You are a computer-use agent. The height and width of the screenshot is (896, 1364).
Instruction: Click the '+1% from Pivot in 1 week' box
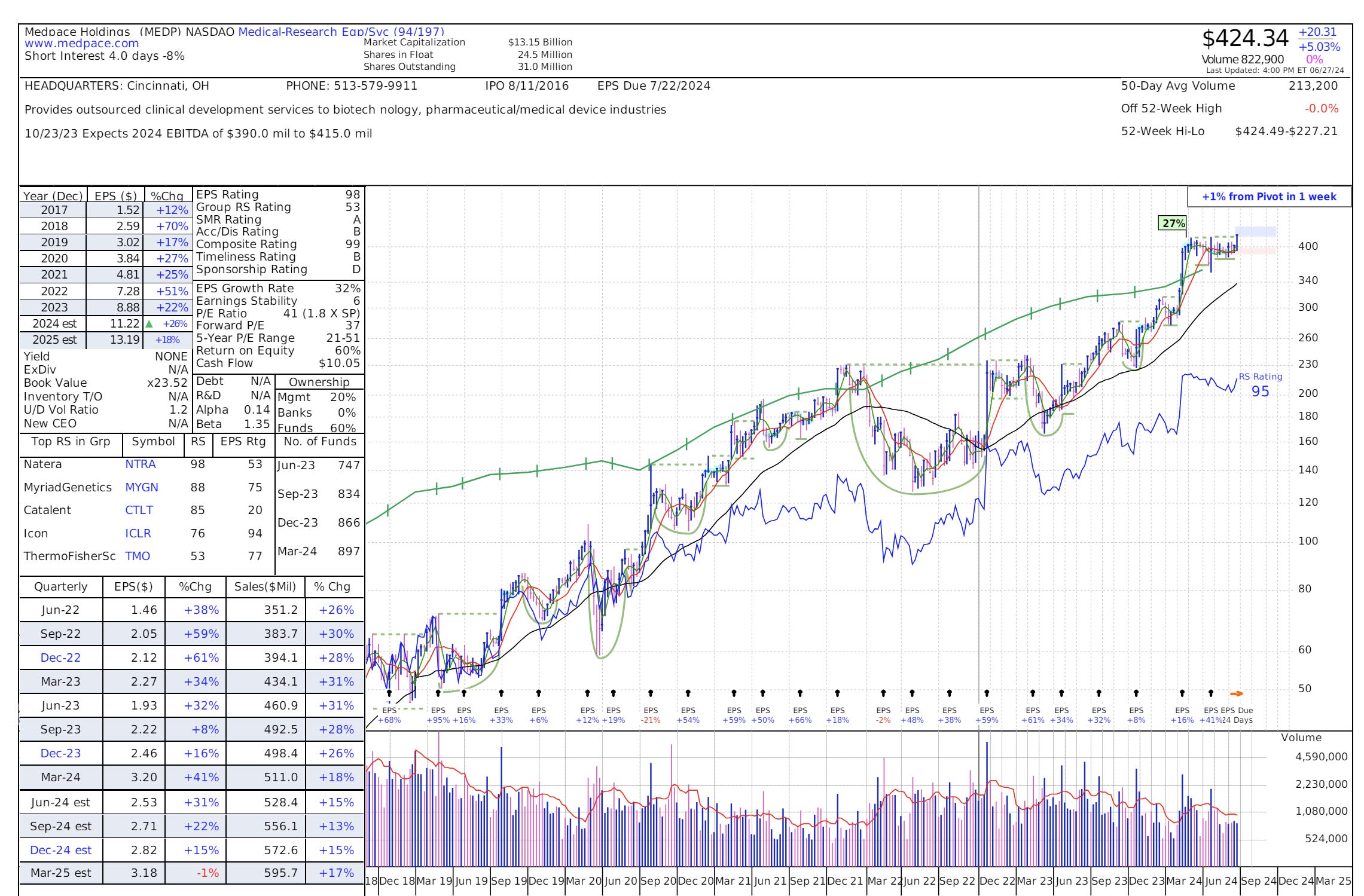pos(1269,197)
